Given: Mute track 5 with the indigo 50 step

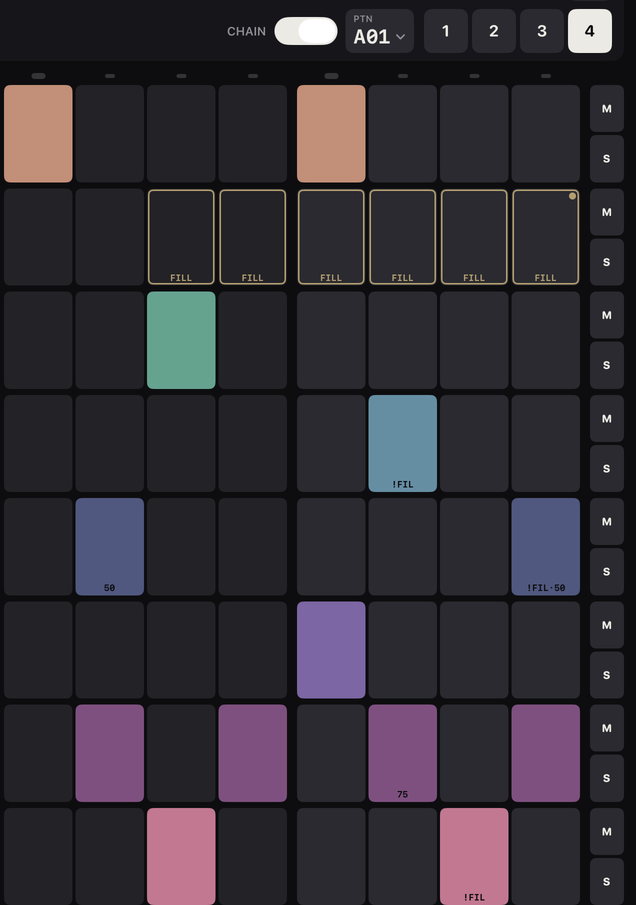Looking at the screenshot, I should pos(607,522).
